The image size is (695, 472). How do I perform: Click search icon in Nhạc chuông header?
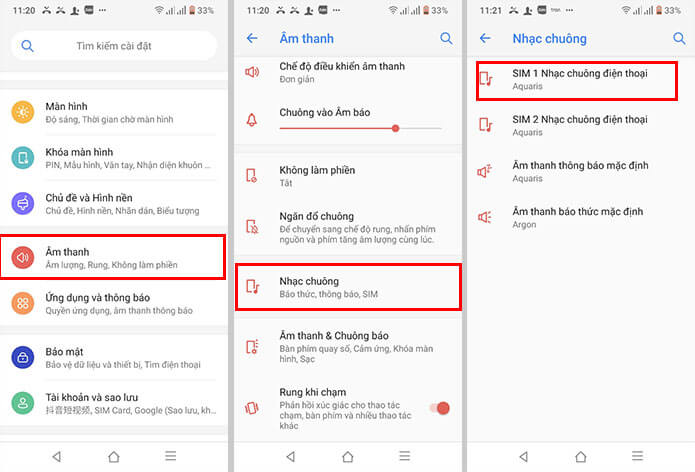pyautogui.click(x=679, y=38)
